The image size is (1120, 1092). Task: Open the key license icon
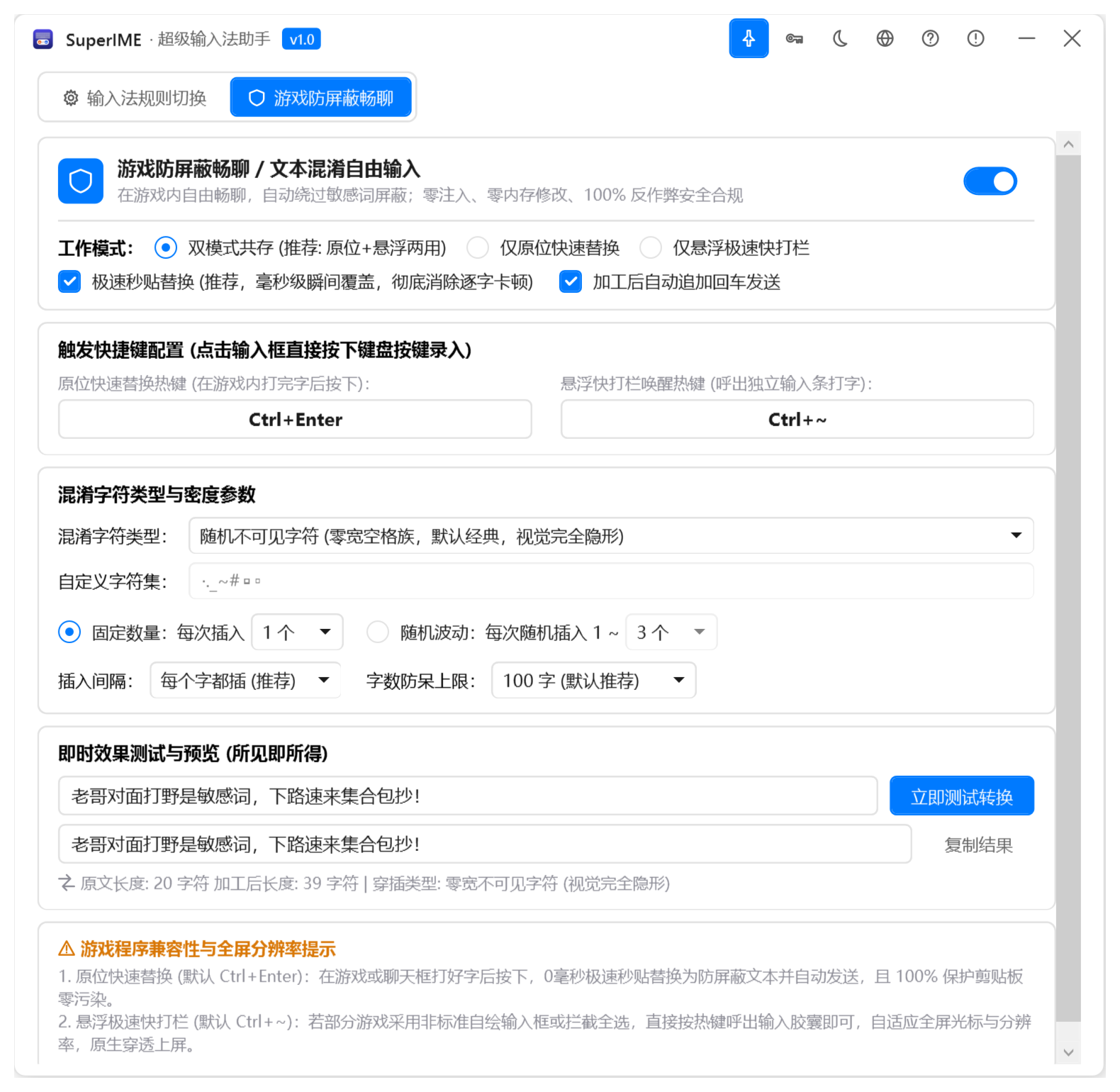point(794,38)
